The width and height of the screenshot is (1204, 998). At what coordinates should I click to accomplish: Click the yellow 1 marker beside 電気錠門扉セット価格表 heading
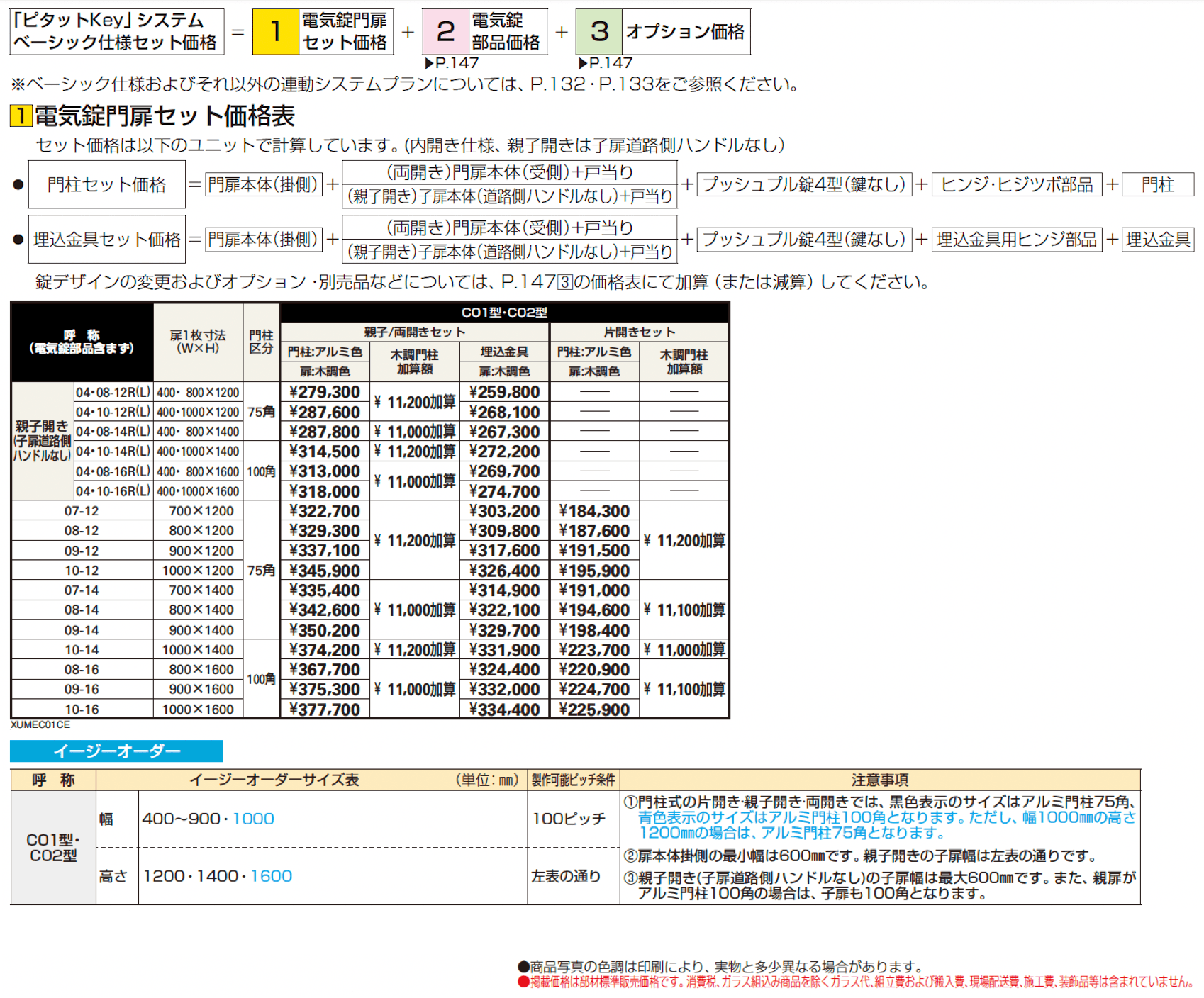(21, 116)
